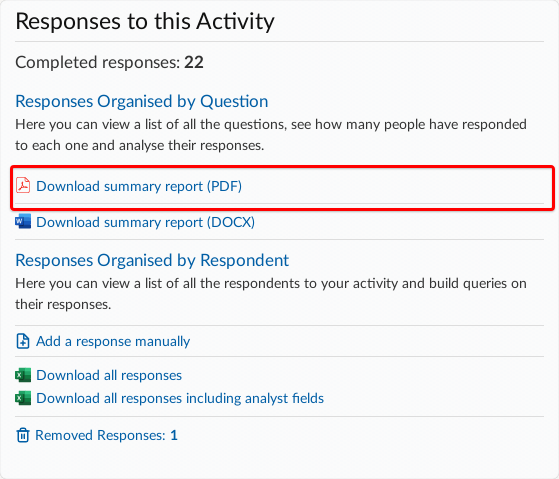Click the Responses to this Activity heading
This screenshot has width=559, height=479.
(x=145, y=21)
